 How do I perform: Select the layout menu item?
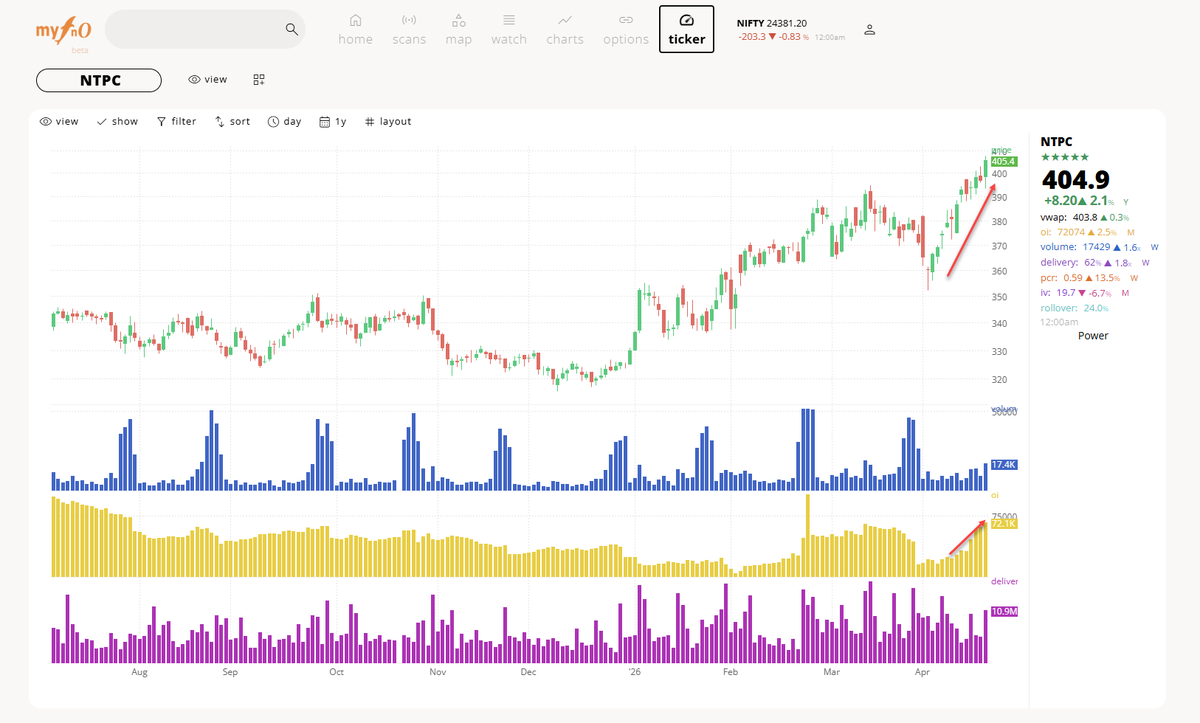click(388, 121)
